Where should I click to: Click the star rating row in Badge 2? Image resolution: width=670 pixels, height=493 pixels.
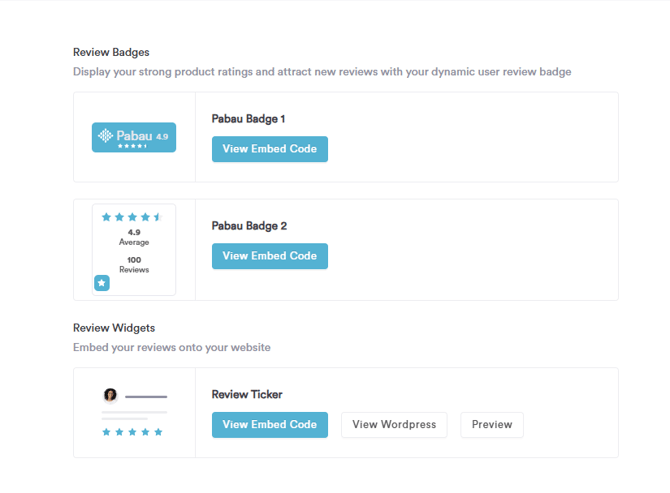tap(132, 217)
